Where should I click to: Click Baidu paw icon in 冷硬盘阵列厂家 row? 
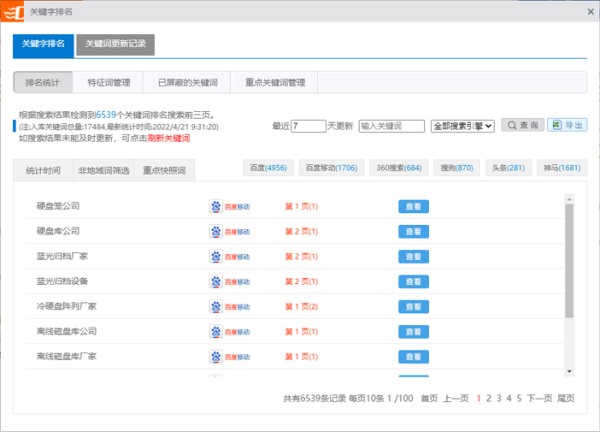tap(216, 306)
